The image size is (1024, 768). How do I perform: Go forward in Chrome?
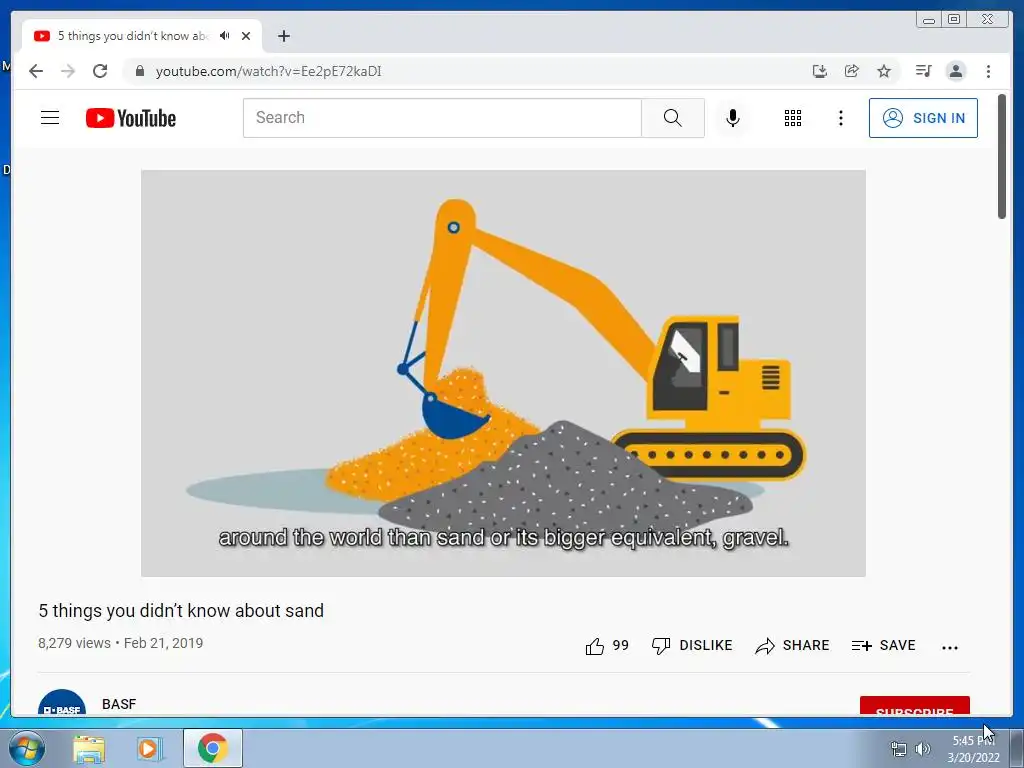[68, 71]
